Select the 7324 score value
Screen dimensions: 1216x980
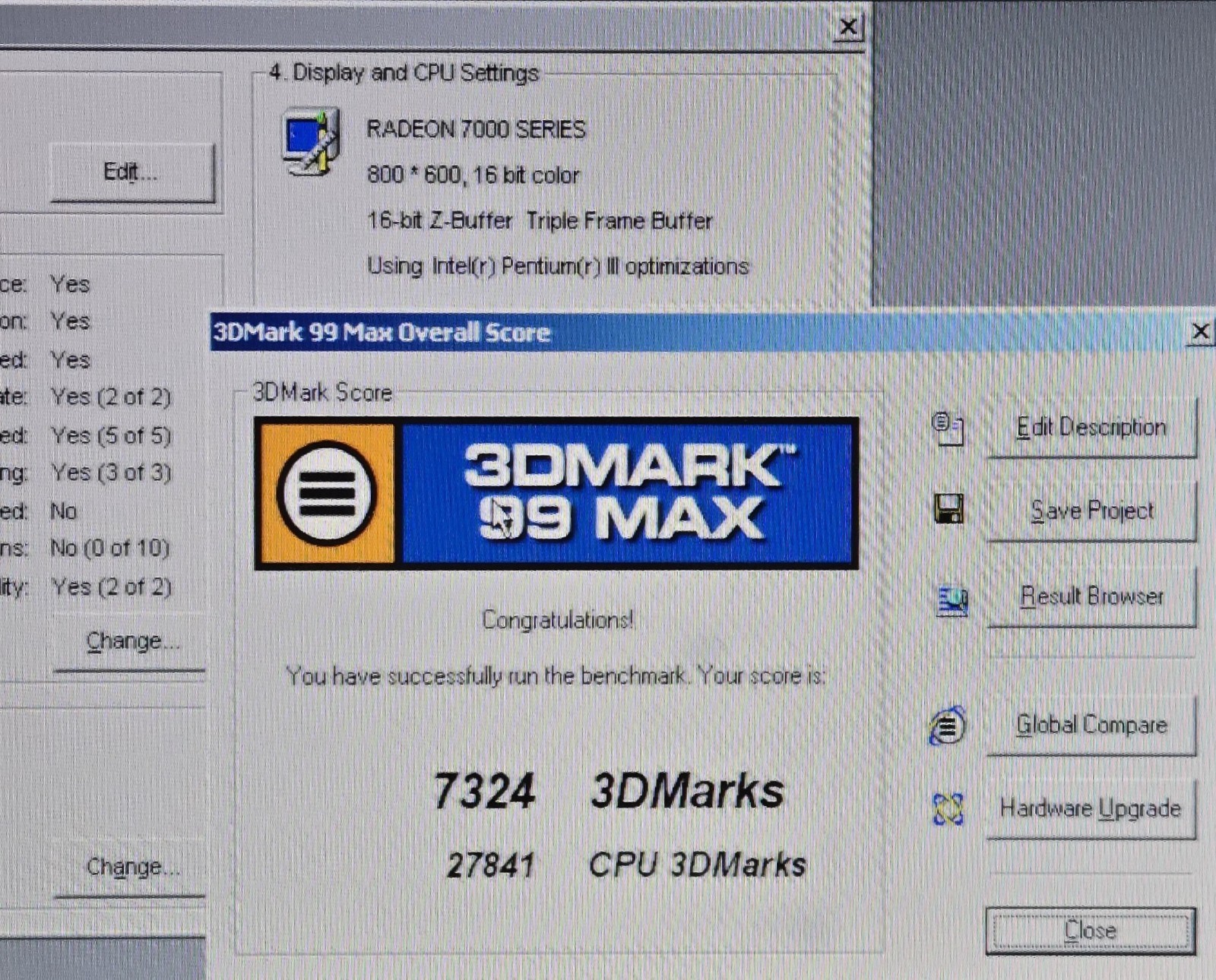[484, 791]
